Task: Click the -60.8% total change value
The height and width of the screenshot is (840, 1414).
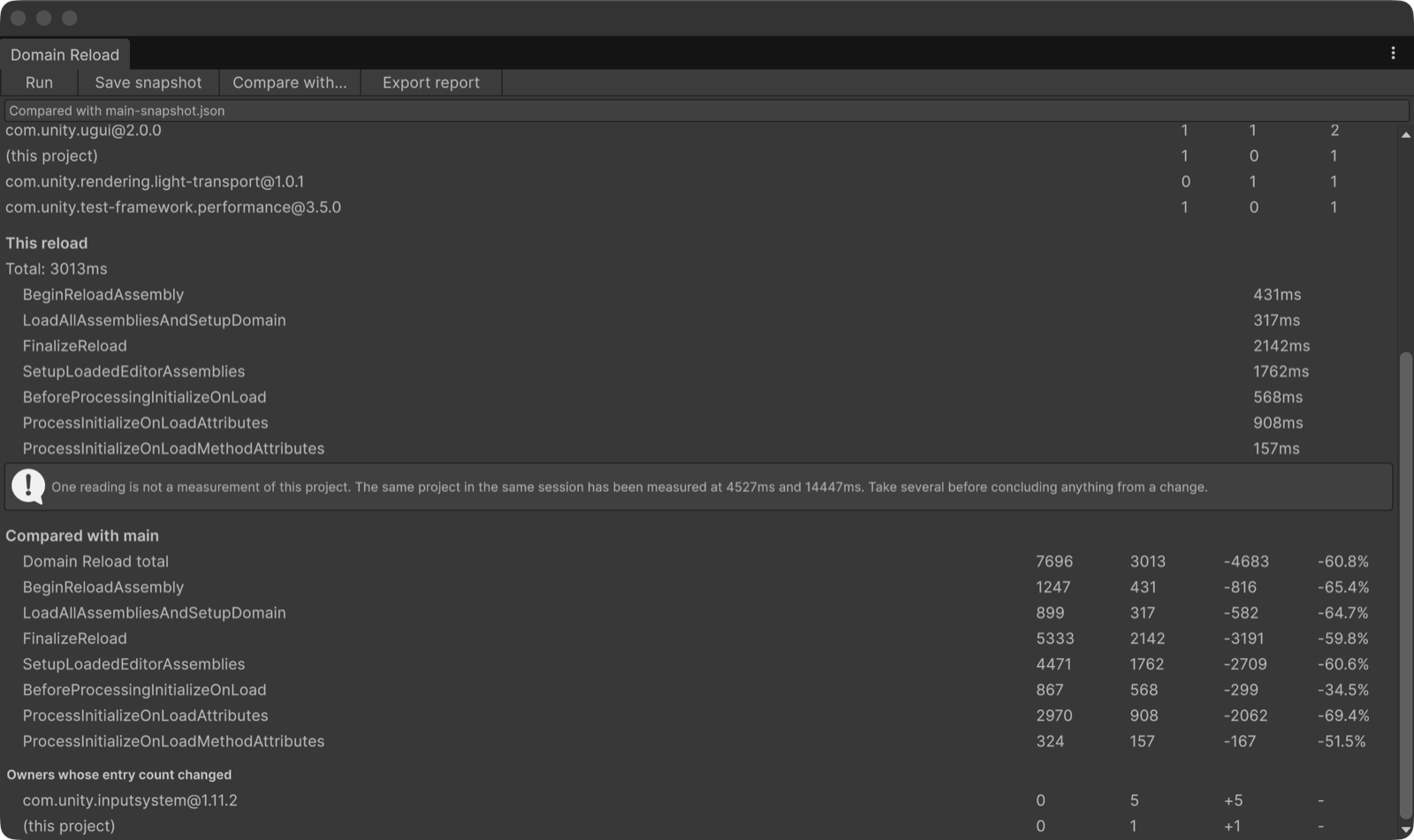Action: pyautogui.click(x=1342, y=561)
